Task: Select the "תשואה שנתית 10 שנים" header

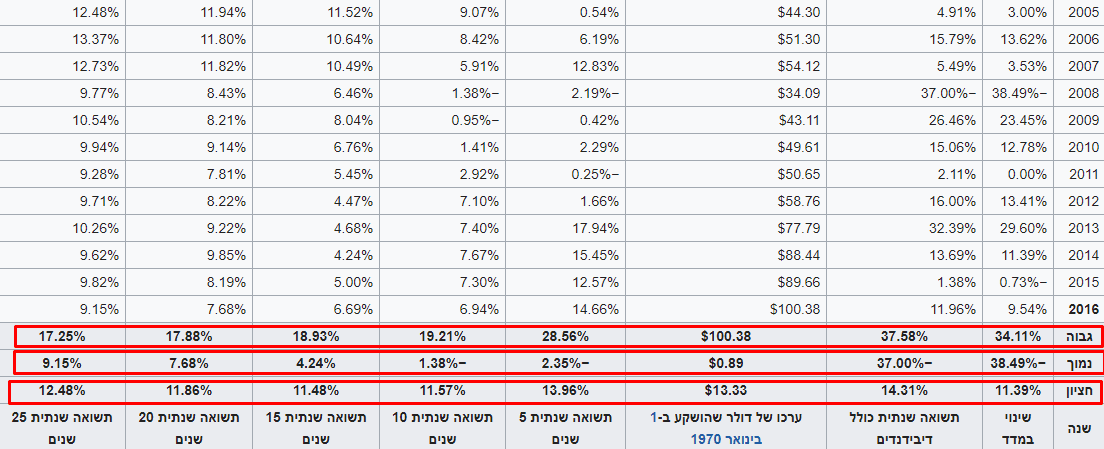Action: tap(441, 428)
